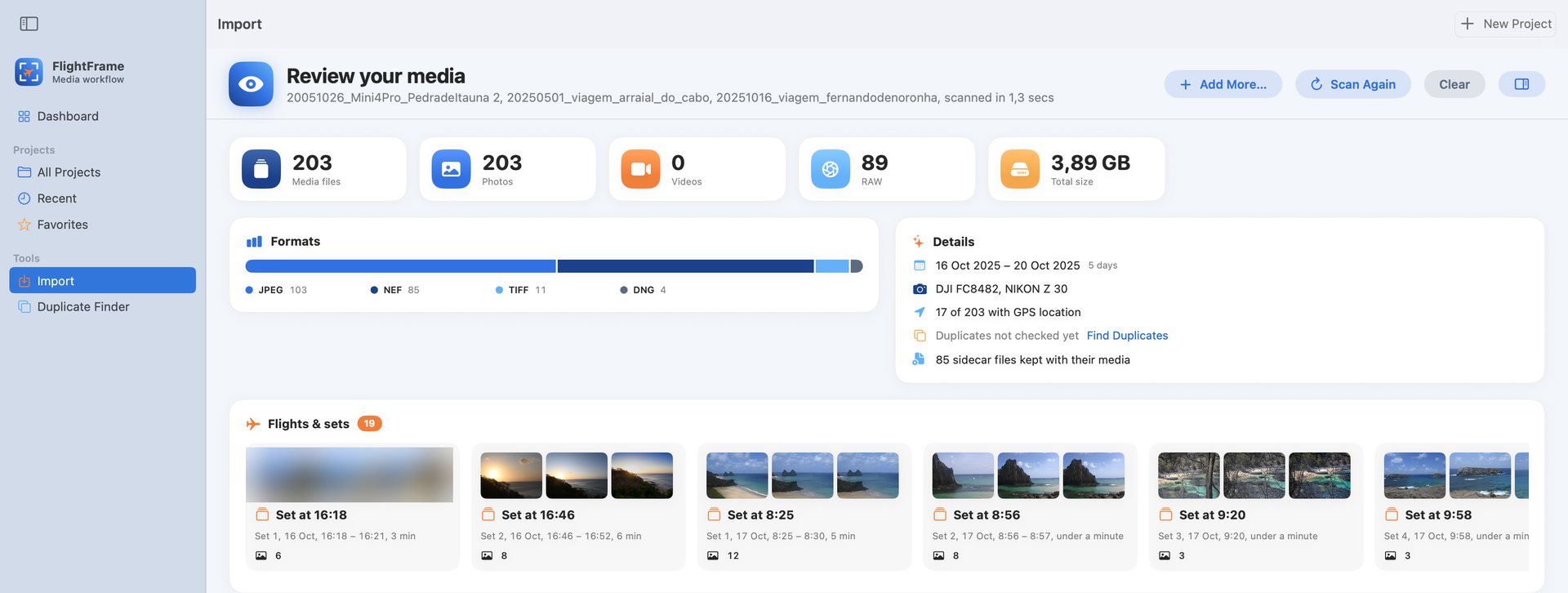
Task: Click the Media files trash-can icon
Action: pos(261,169)
